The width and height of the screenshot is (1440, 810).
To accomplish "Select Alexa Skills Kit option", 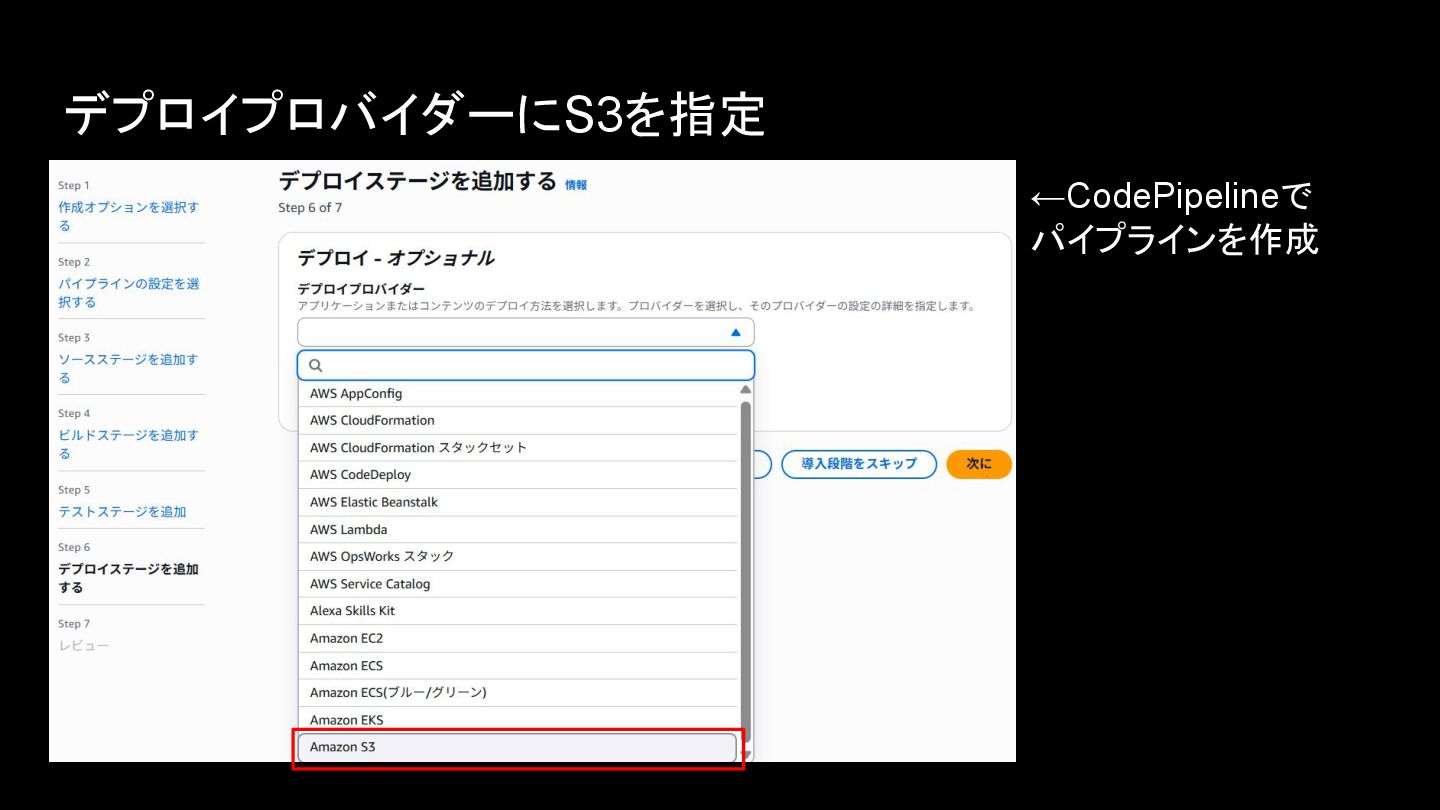I will pyautogui.click(x=518, y=611).
